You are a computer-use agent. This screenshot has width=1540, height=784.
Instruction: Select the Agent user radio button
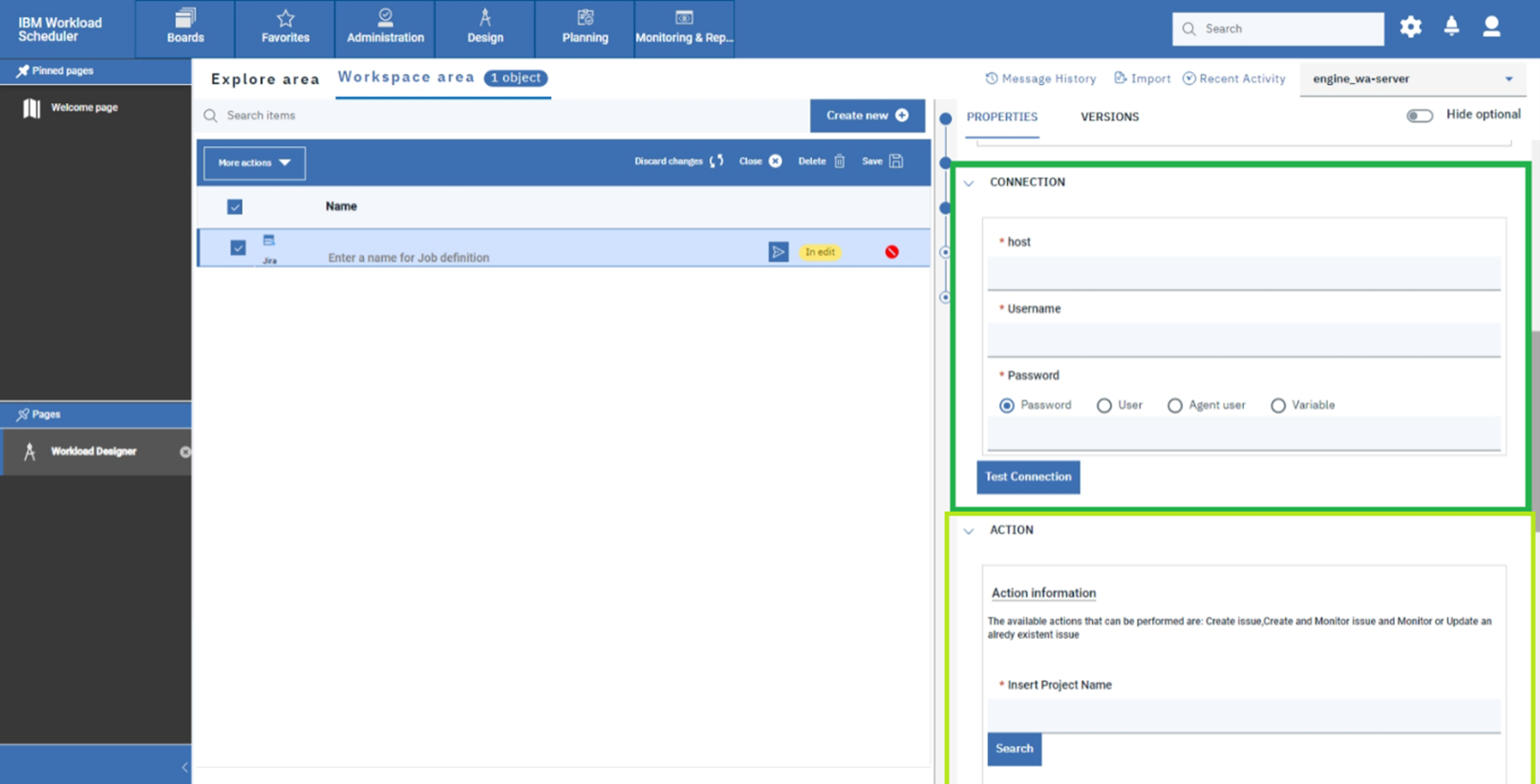tap(1175, 406)
